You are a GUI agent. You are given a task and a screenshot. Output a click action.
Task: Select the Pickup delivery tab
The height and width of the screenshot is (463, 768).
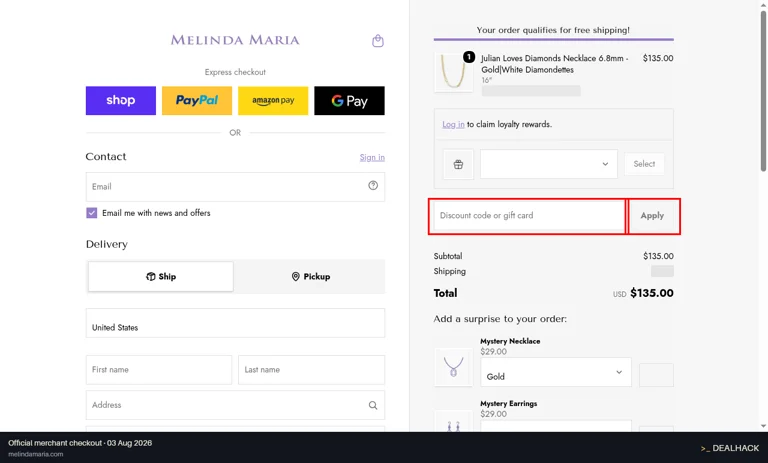pyautogui.click(x=311, y=276)
